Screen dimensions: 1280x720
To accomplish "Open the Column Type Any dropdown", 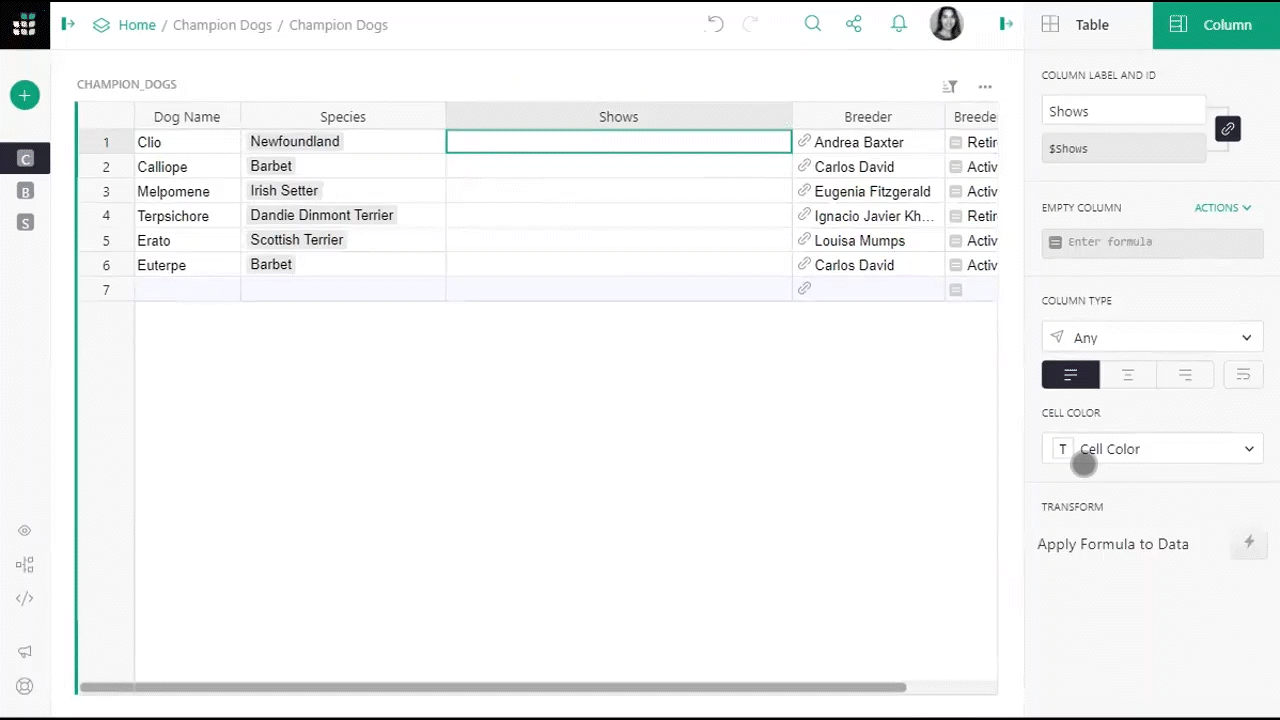I will coord(1151,337).
